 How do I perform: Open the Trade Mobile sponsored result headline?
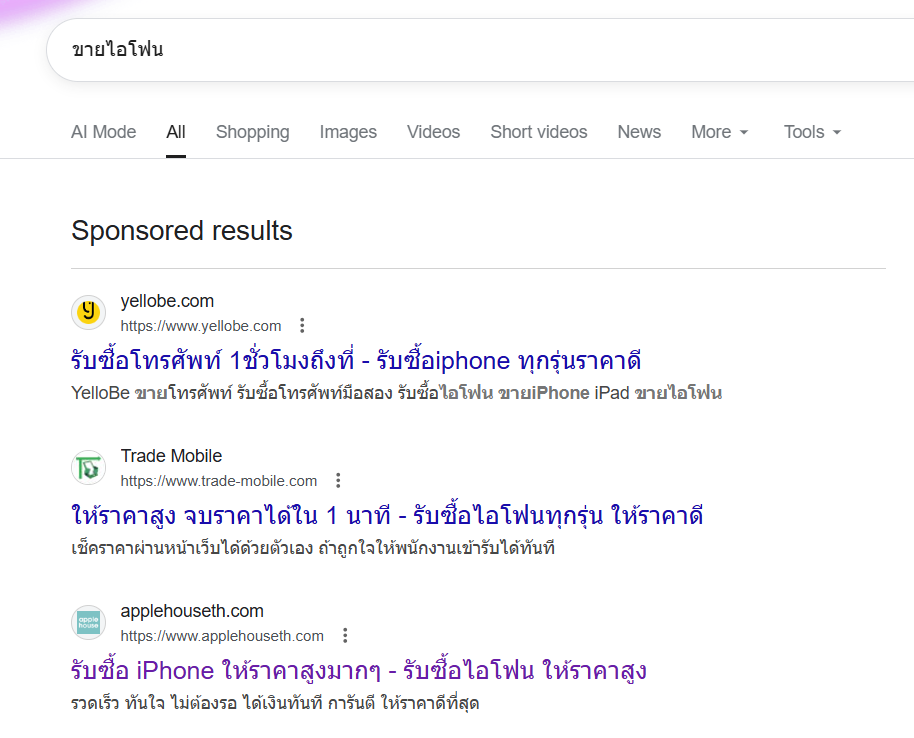coord(387,516)
